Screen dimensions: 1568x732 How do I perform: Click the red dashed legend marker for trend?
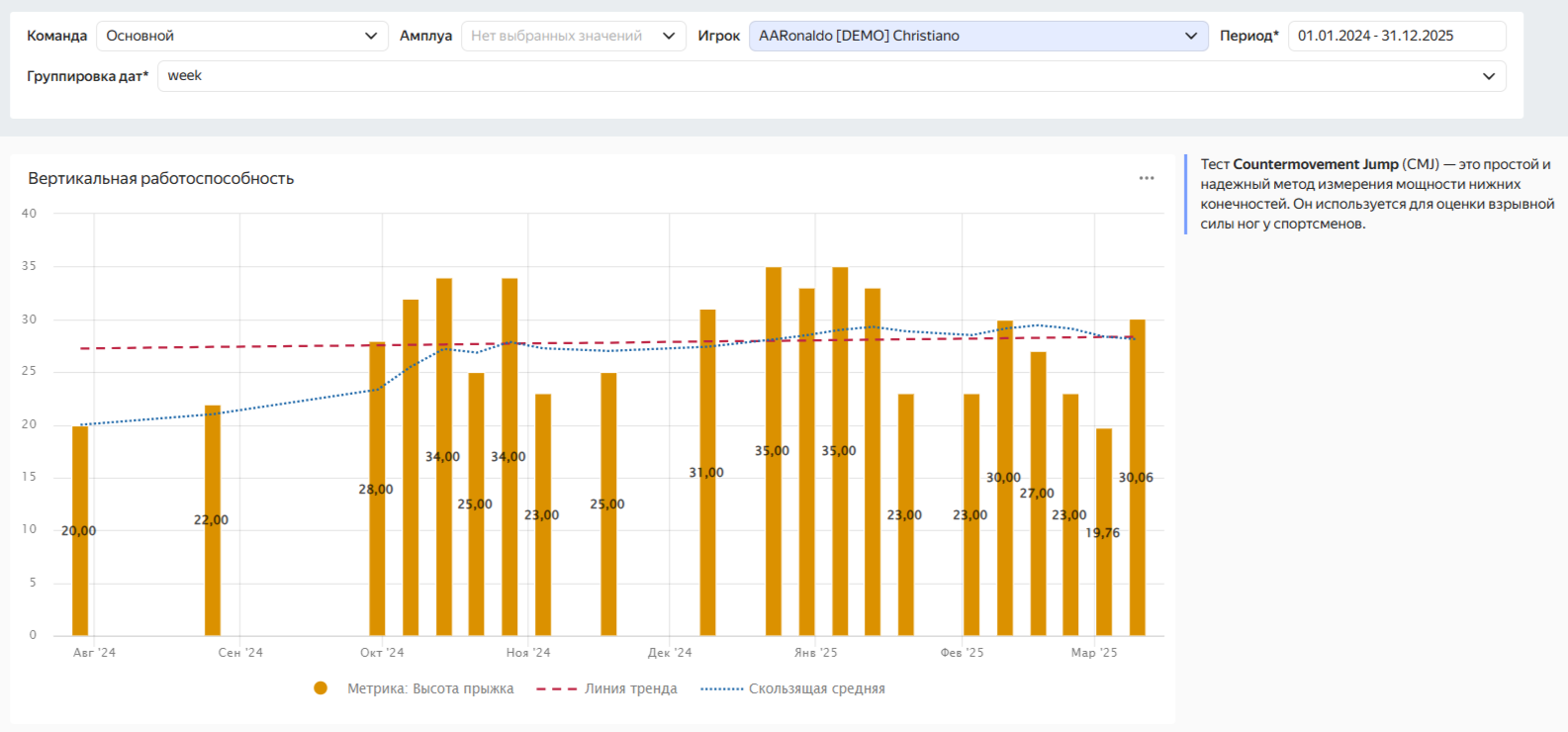557,688
